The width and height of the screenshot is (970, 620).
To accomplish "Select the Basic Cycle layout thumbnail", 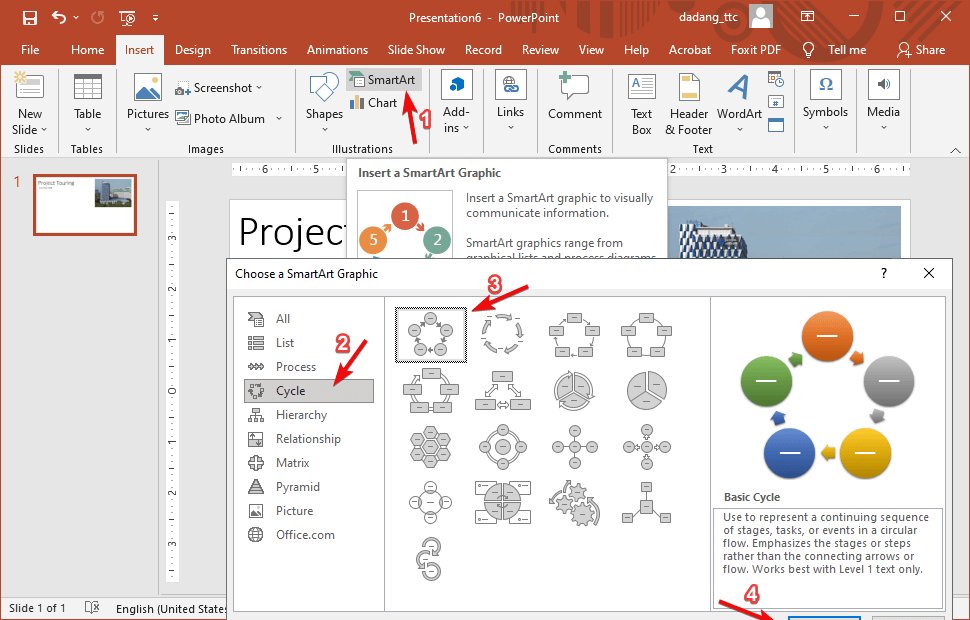I will [431, 333].
